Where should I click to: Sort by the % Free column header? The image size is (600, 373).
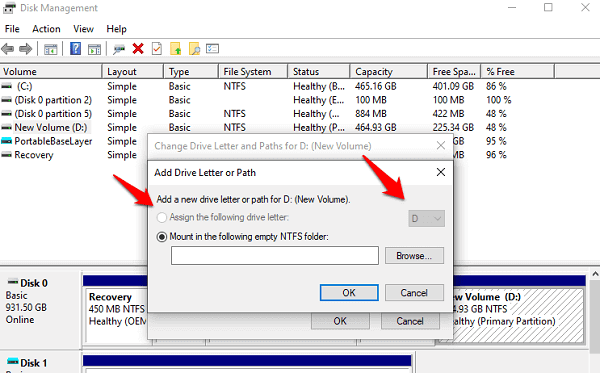[x=518, y=72]
